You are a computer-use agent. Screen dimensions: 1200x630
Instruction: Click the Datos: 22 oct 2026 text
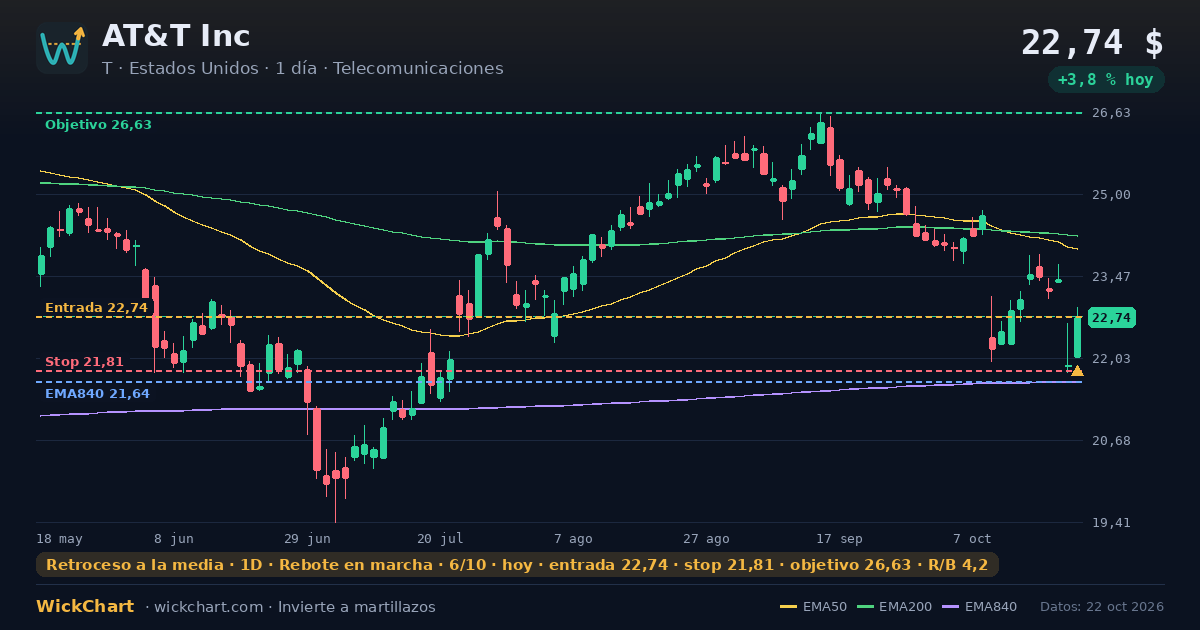1102,607
